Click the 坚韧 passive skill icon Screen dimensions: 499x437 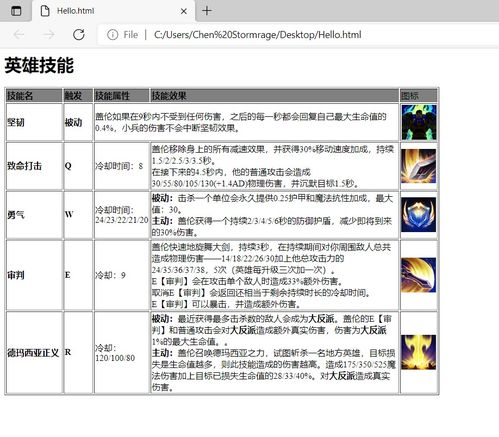click(x=419, y=122)
